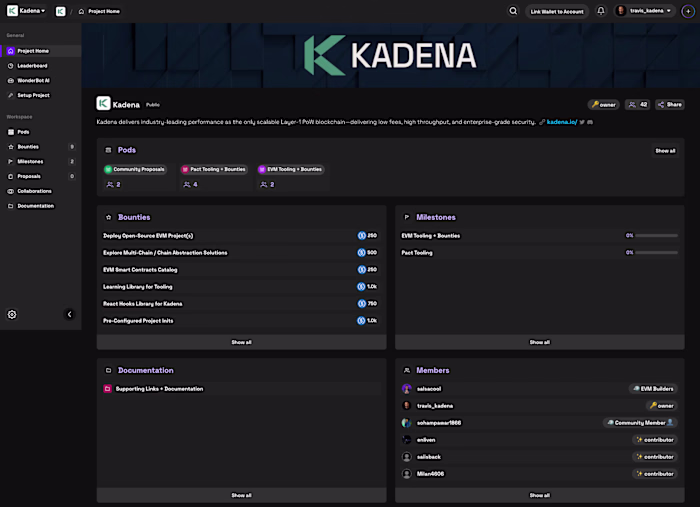This screenshot has width=700, height=507.
Task: Select Project Home in sidebar
Action: [41, 51]
